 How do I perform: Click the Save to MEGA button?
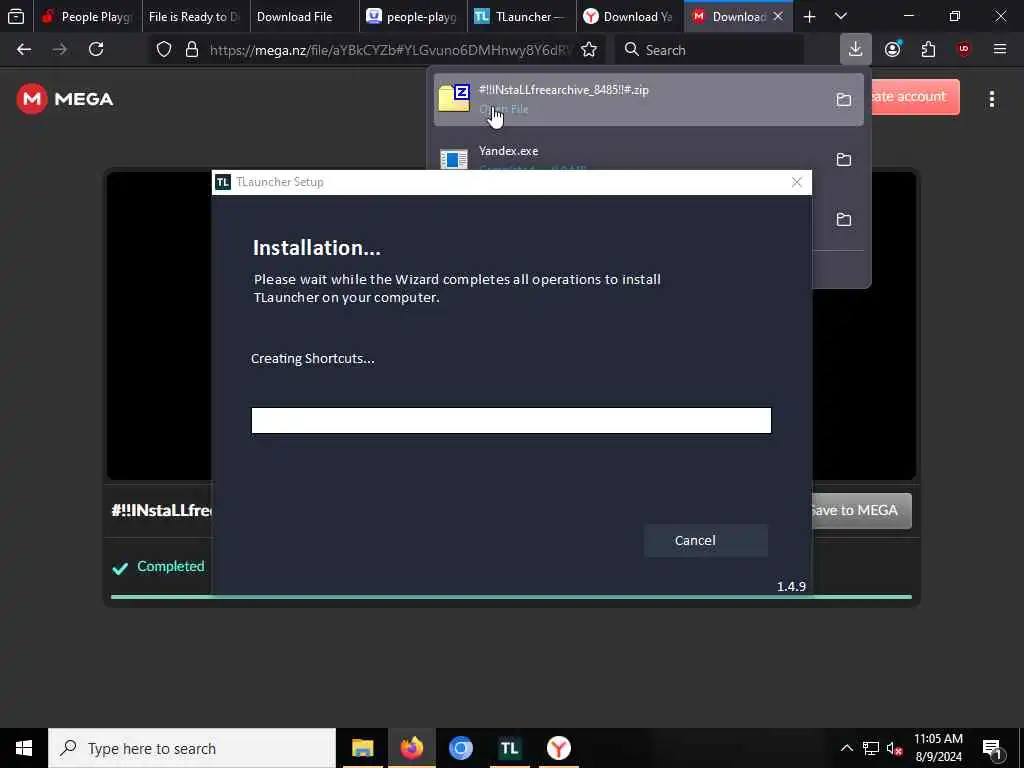861,510
